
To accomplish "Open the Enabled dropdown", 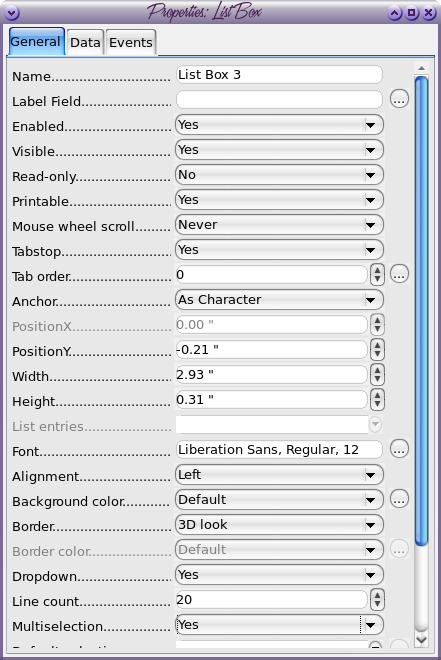I will pos(279,125).
